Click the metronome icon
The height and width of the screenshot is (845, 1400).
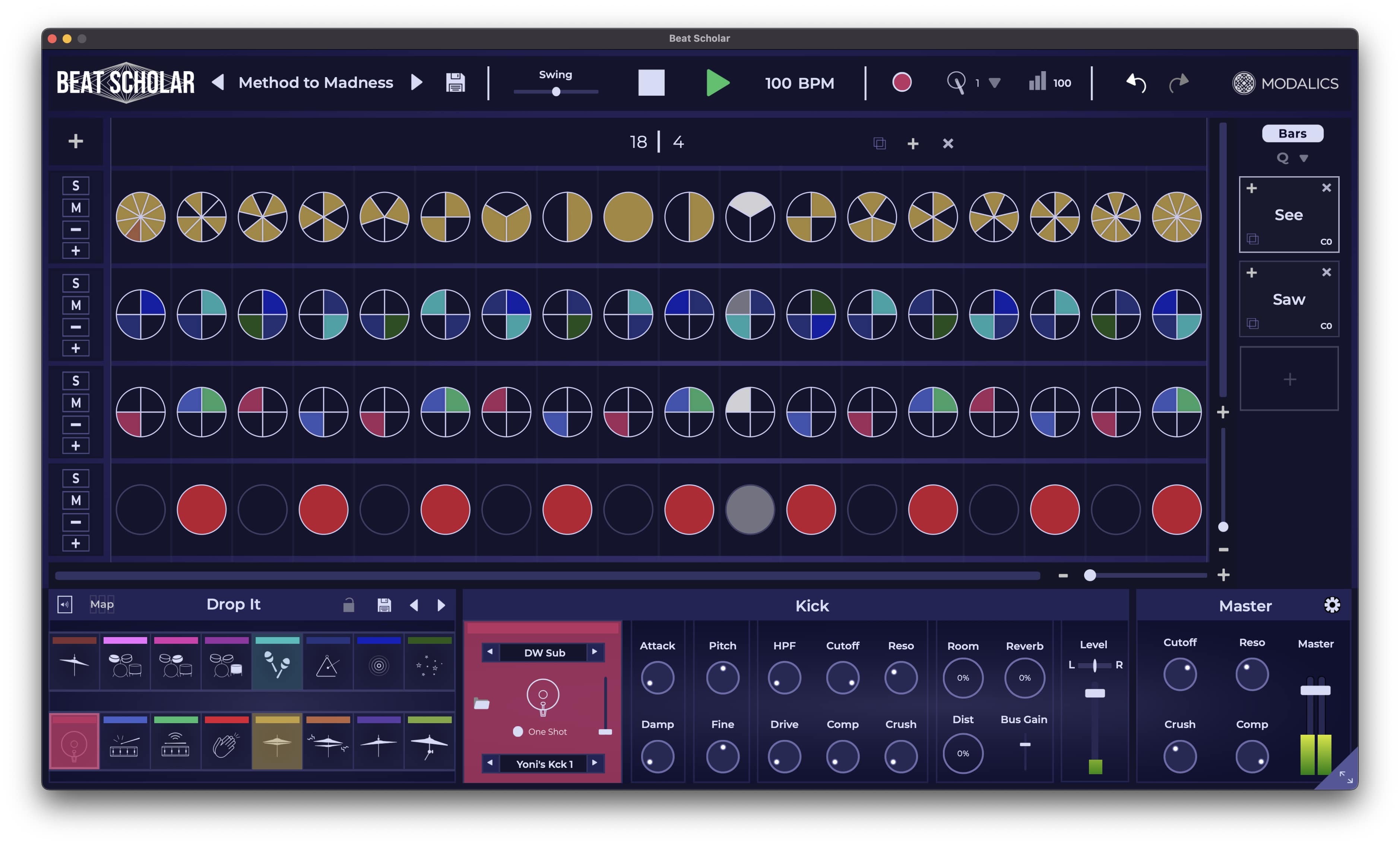coord(956,83)
